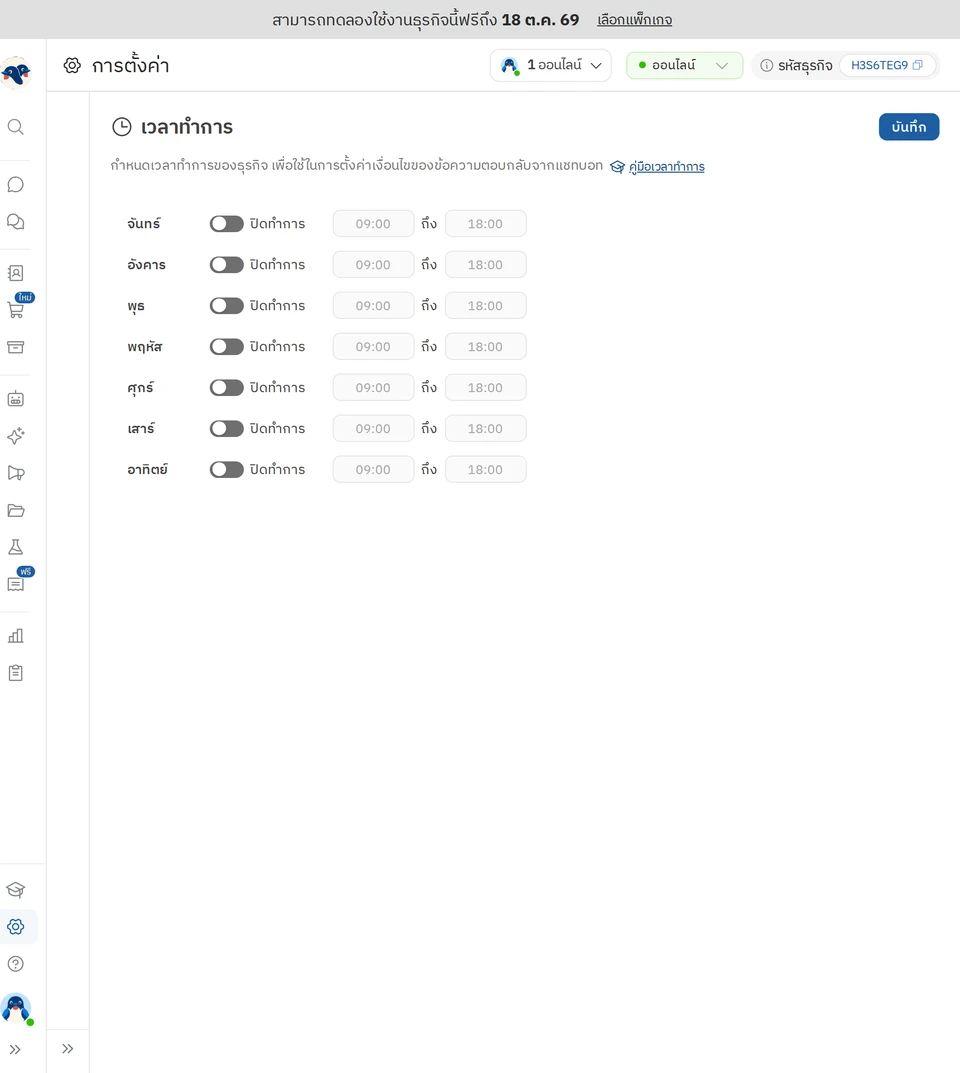Viewport: 960px width, 1073px height.
Task: Open the คู่มือเวลาทำการ guide link
Action: coord(666,166)
